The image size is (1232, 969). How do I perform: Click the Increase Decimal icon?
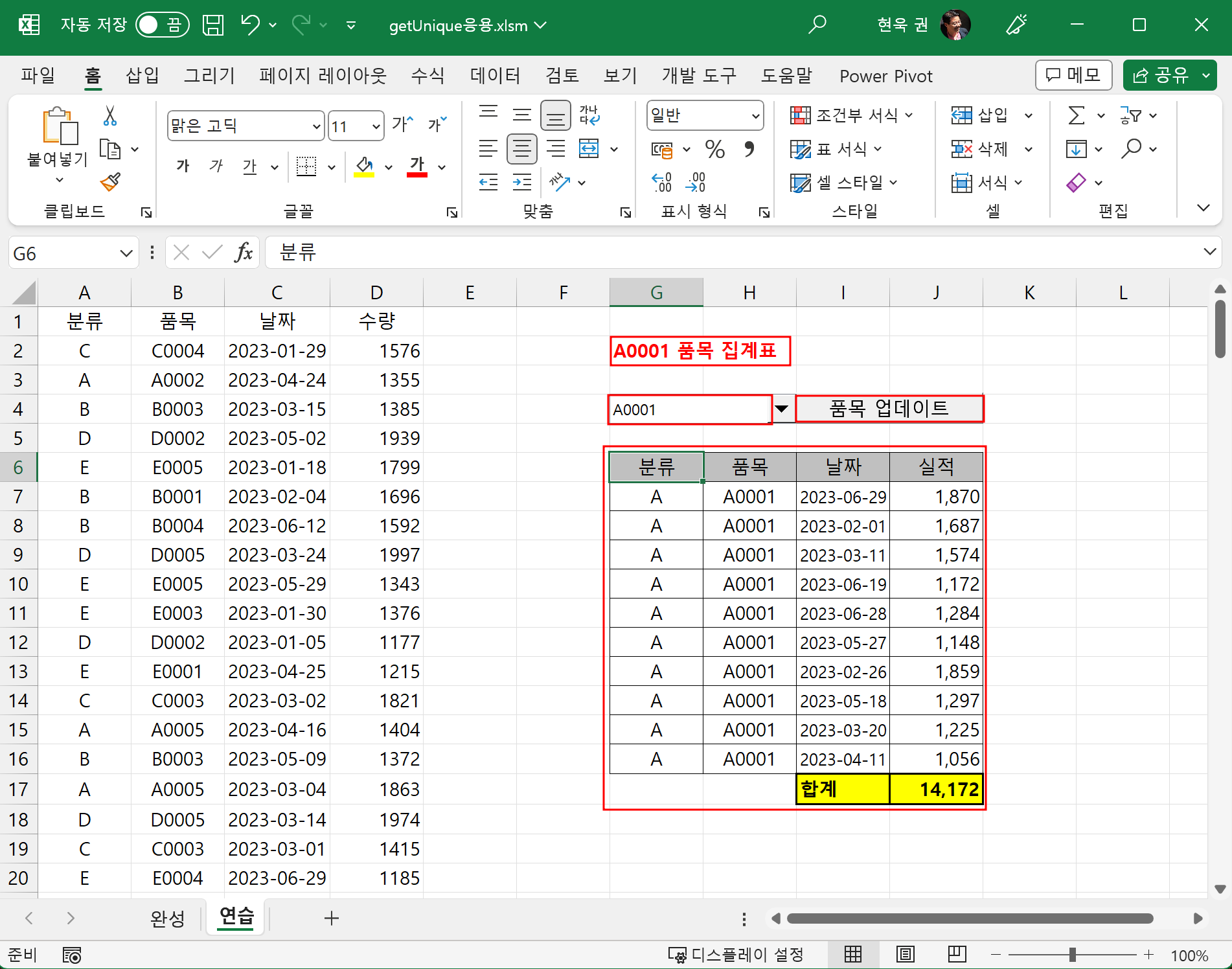coord(661,183)
